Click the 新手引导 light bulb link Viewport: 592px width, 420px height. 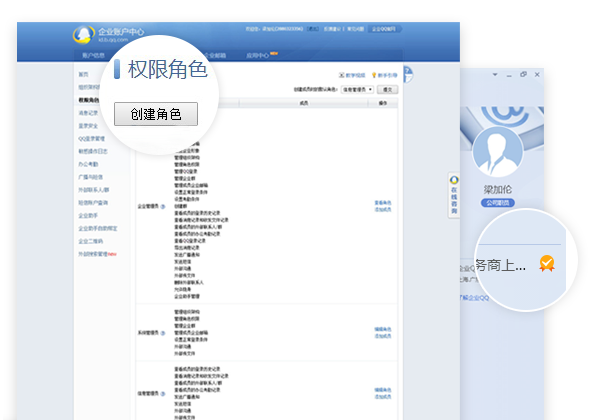pyautogui.click(x=384, y=75)
